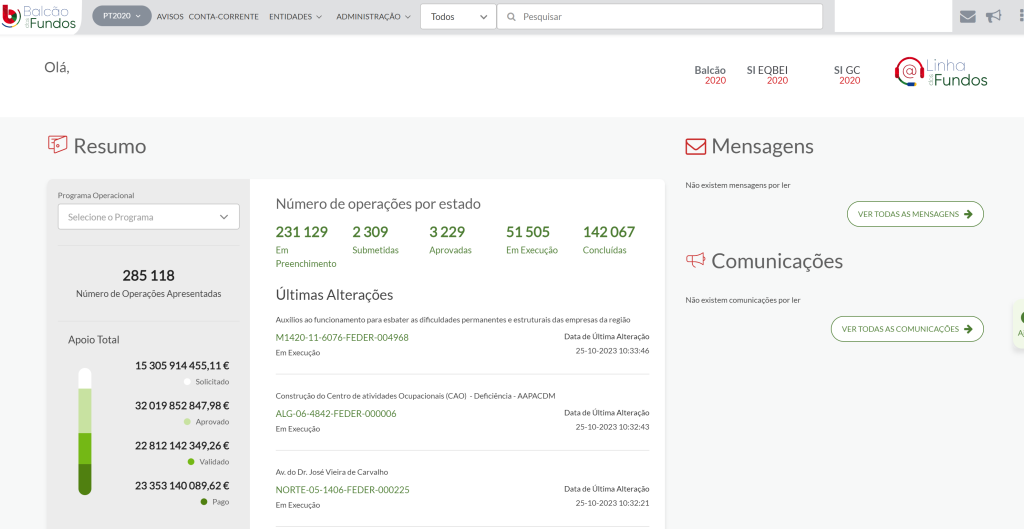Focus the Pesquisar search field
This screenshot has height=529, width=1024.
(660, 17)
